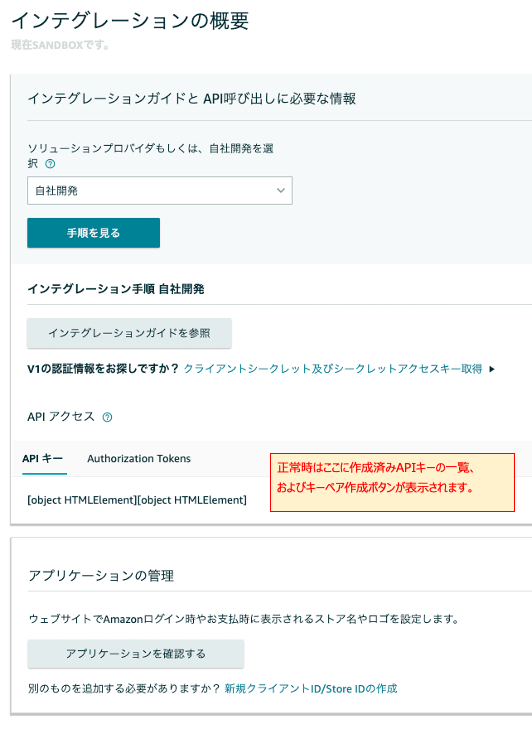This screenshot has height=729, width=532.
Task: Open help icon beside solution provider label
Action: click(50, 164)
